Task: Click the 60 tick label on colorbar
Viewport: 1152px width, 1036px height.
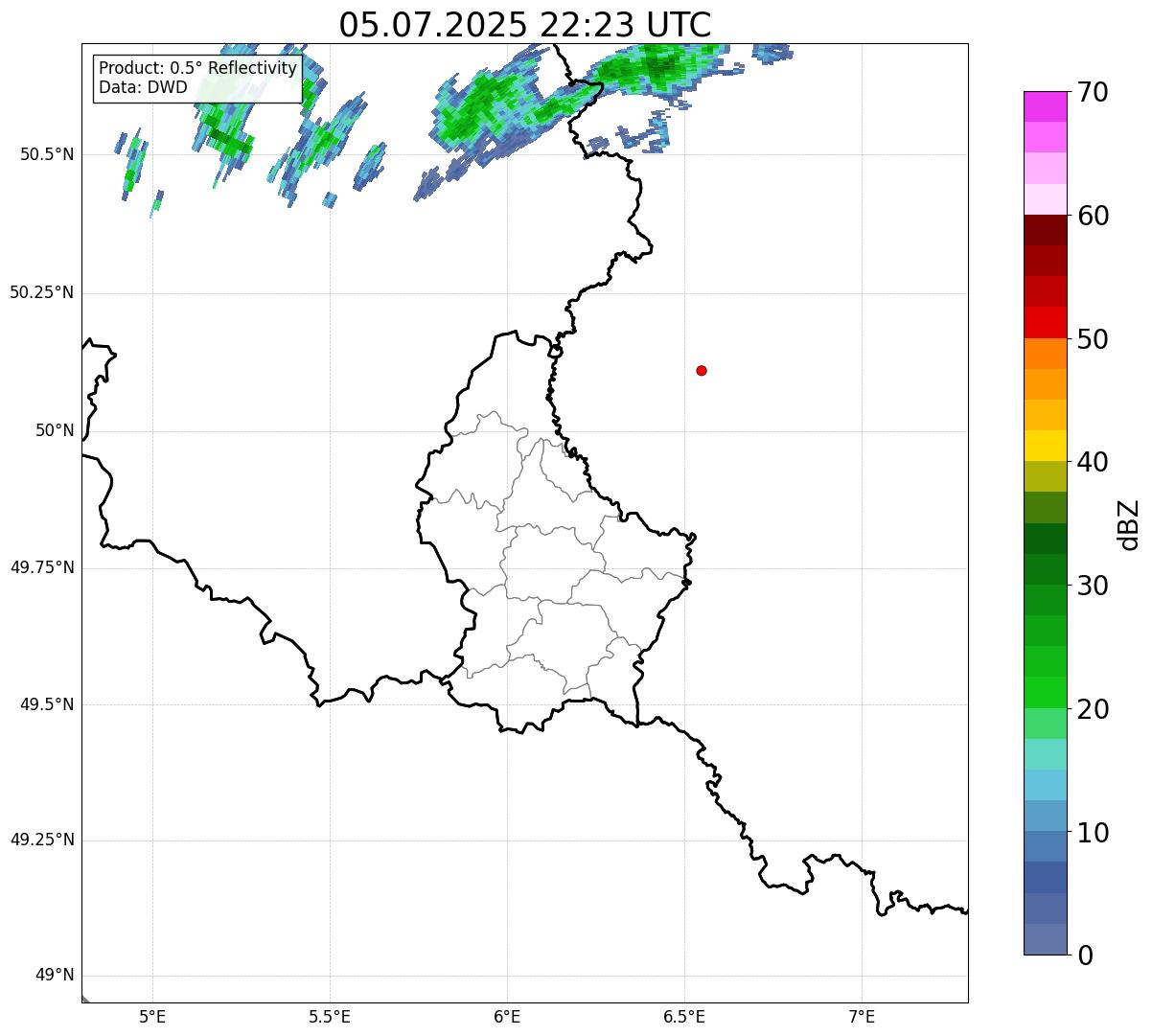Action: 1093,216
